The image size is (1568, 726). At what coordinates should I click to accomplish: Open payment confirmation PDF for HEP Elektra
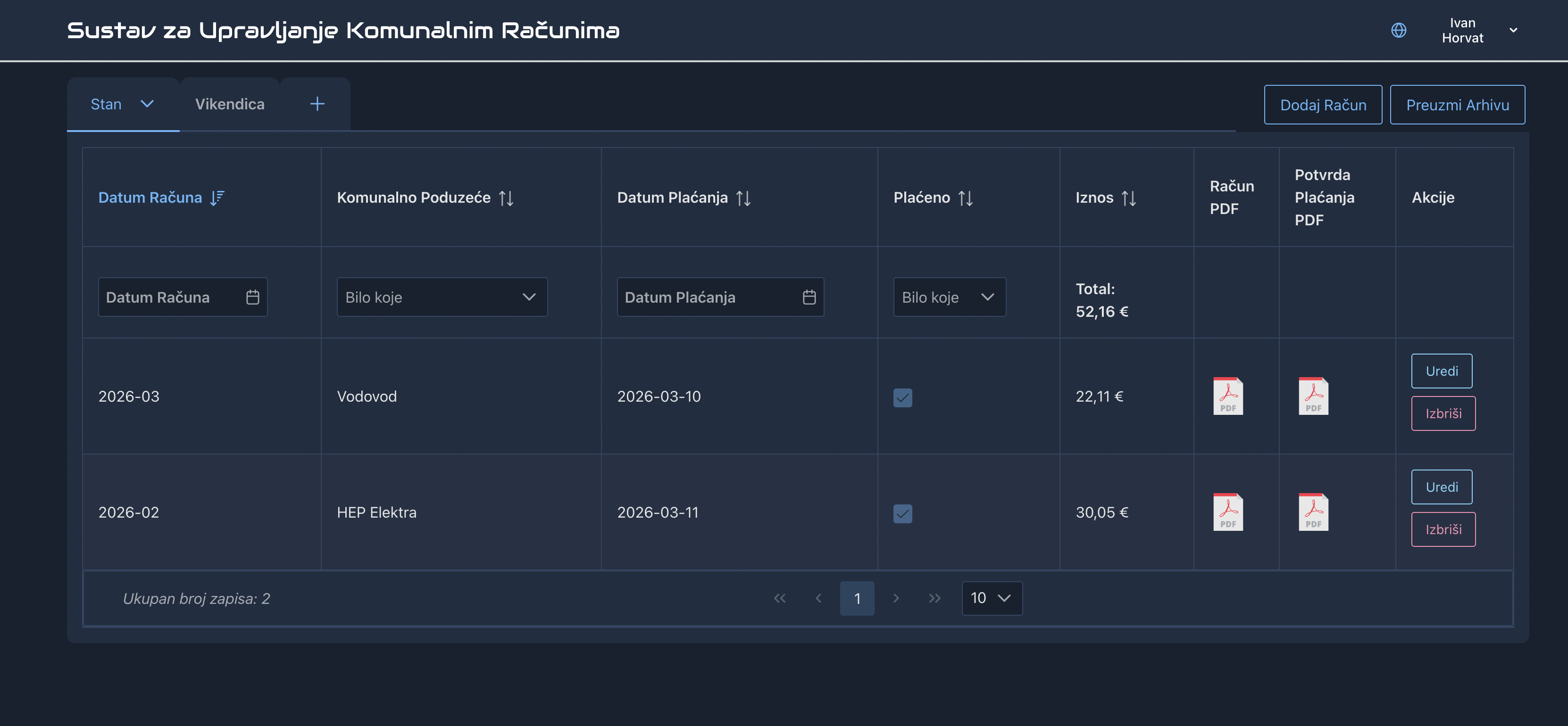pyautogui.click(x=1313, y=512)
